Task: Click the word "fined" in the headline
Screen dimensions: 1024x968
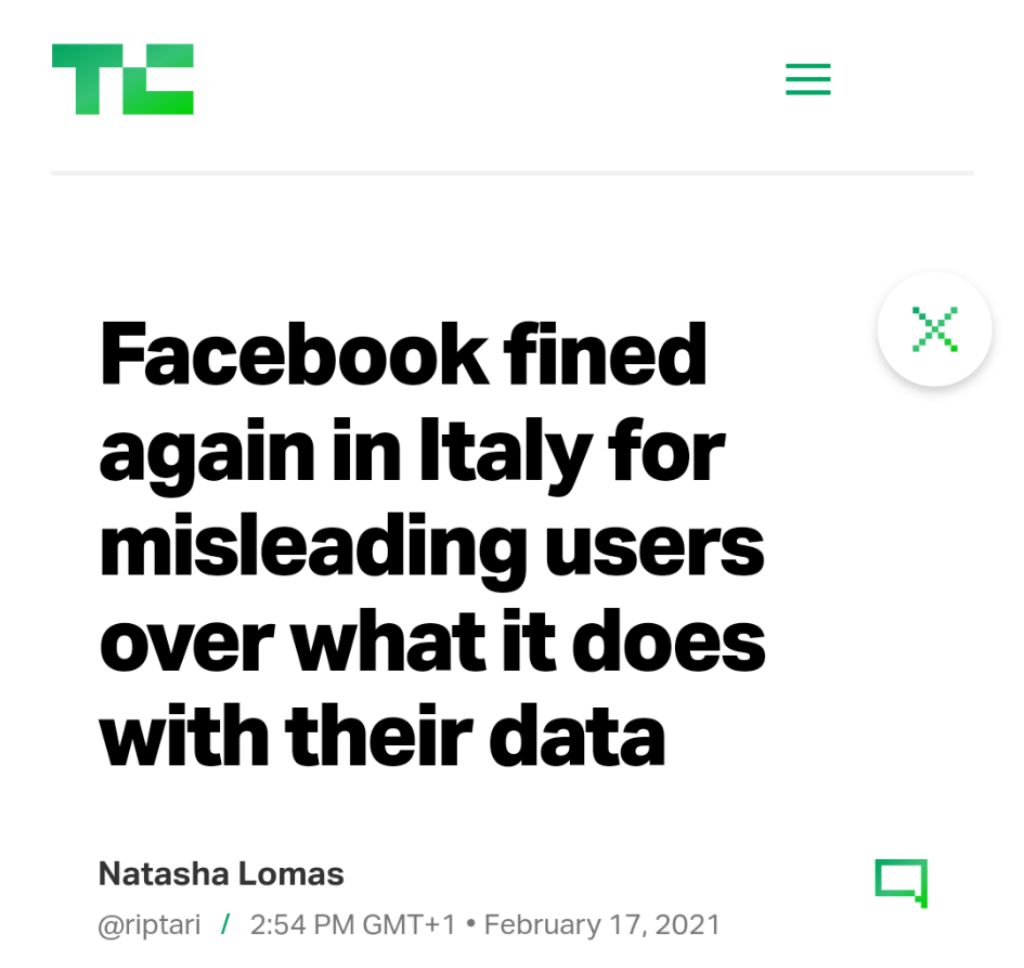Action: pos(606,356)
